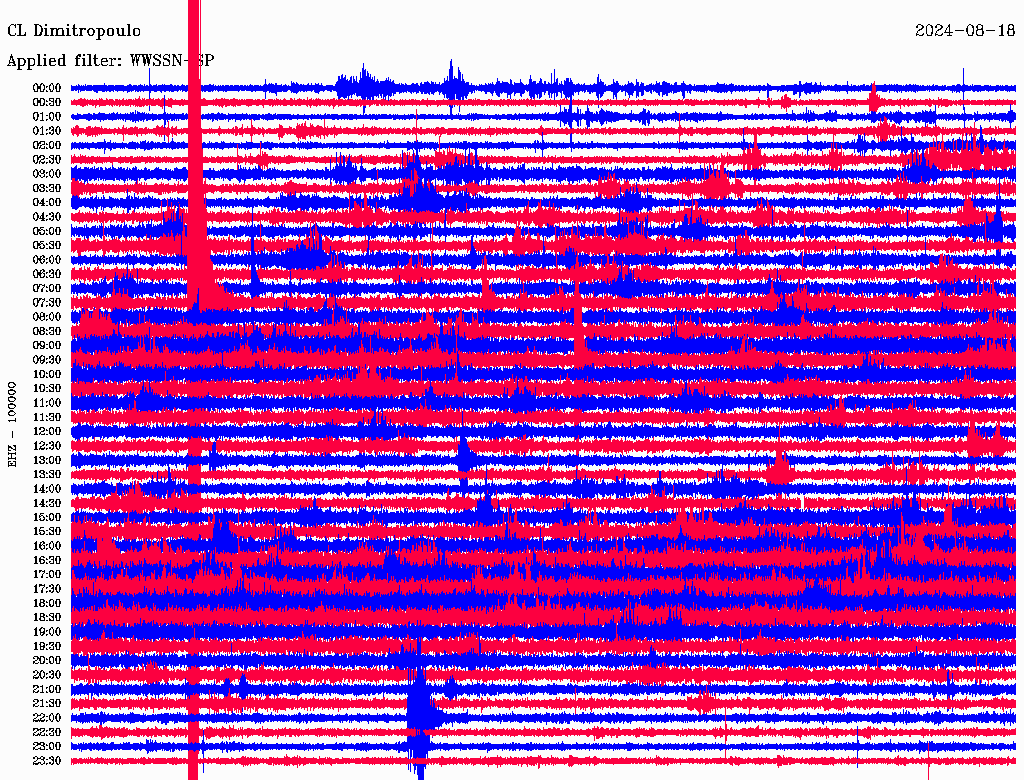
Task: Select the 11:00 time label
Action: click(47, 403)
